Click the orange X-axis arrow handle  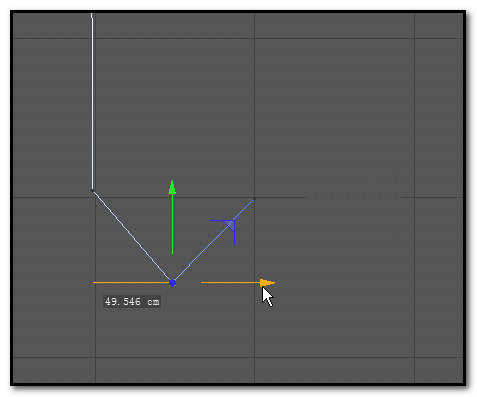click(267, 283)
